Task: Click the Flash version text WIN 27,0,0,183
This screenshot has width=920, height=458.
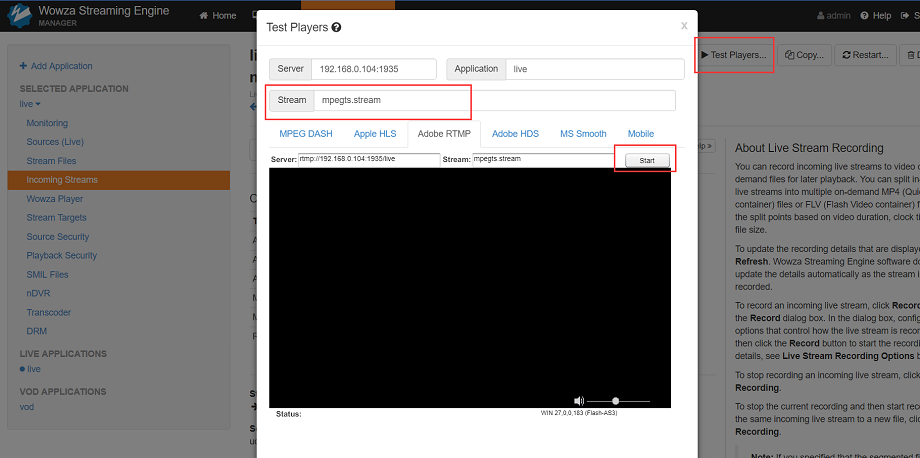Action: (579, 413)
